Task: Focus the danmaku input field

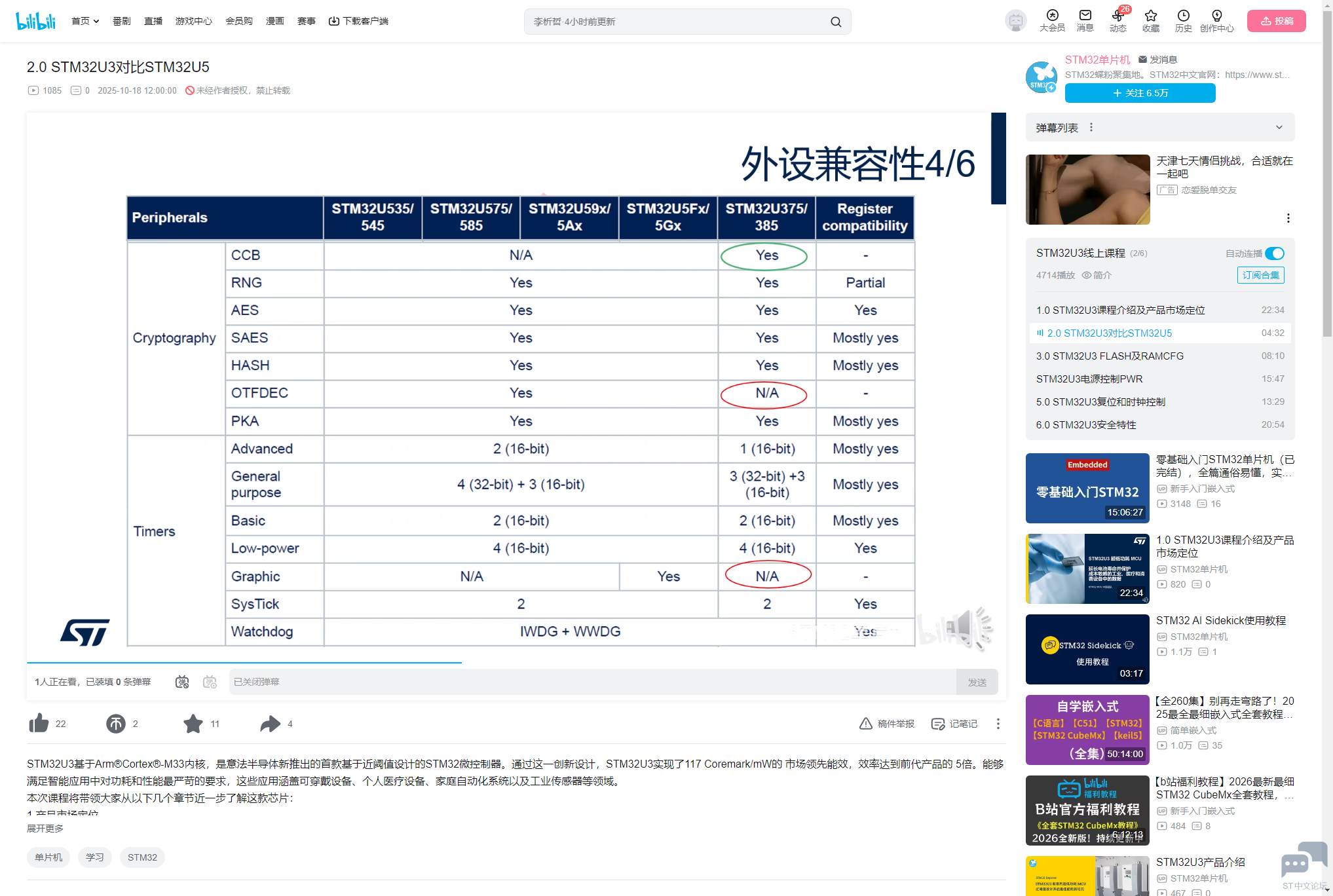Action: click(x=592, y=682)
